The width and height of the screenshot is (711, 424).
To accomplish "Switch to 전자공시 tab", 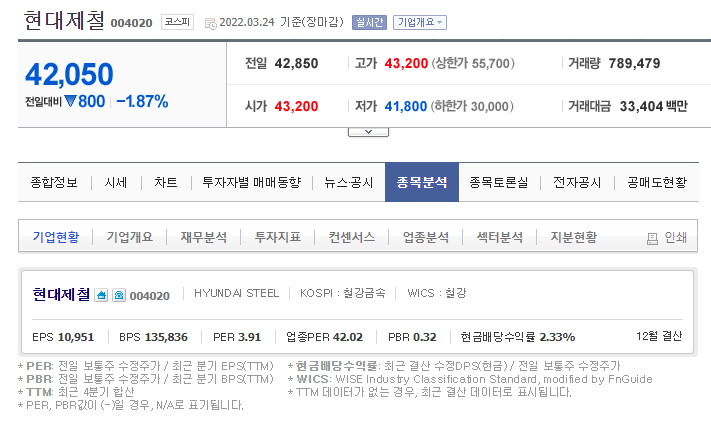I will click(x=577, y=182).
